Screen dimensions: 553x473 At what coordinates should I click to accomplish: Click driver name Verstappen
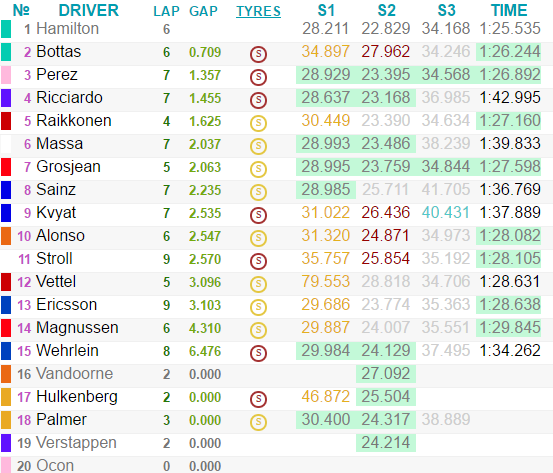76,443
